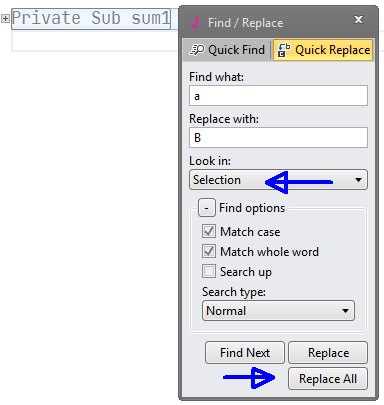Open the Search type Normal dropdown
Image resolution: width=384 pixels, height=405 pixels.
[278, 311]
